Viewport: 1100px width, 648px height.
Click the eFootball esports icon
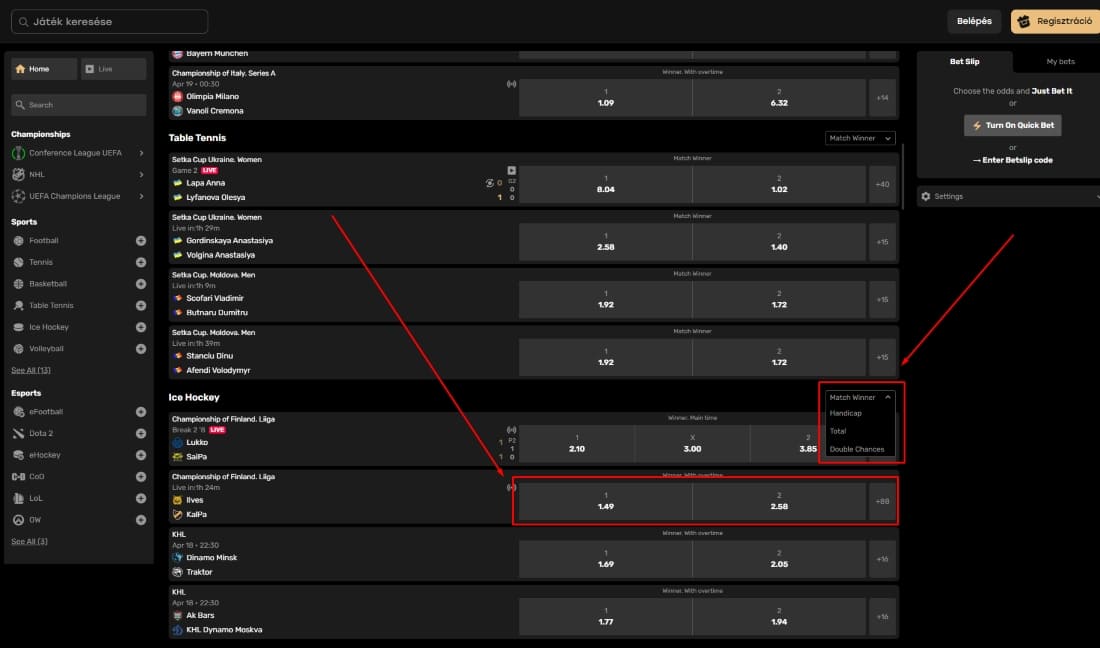click(x=19, y=412)
